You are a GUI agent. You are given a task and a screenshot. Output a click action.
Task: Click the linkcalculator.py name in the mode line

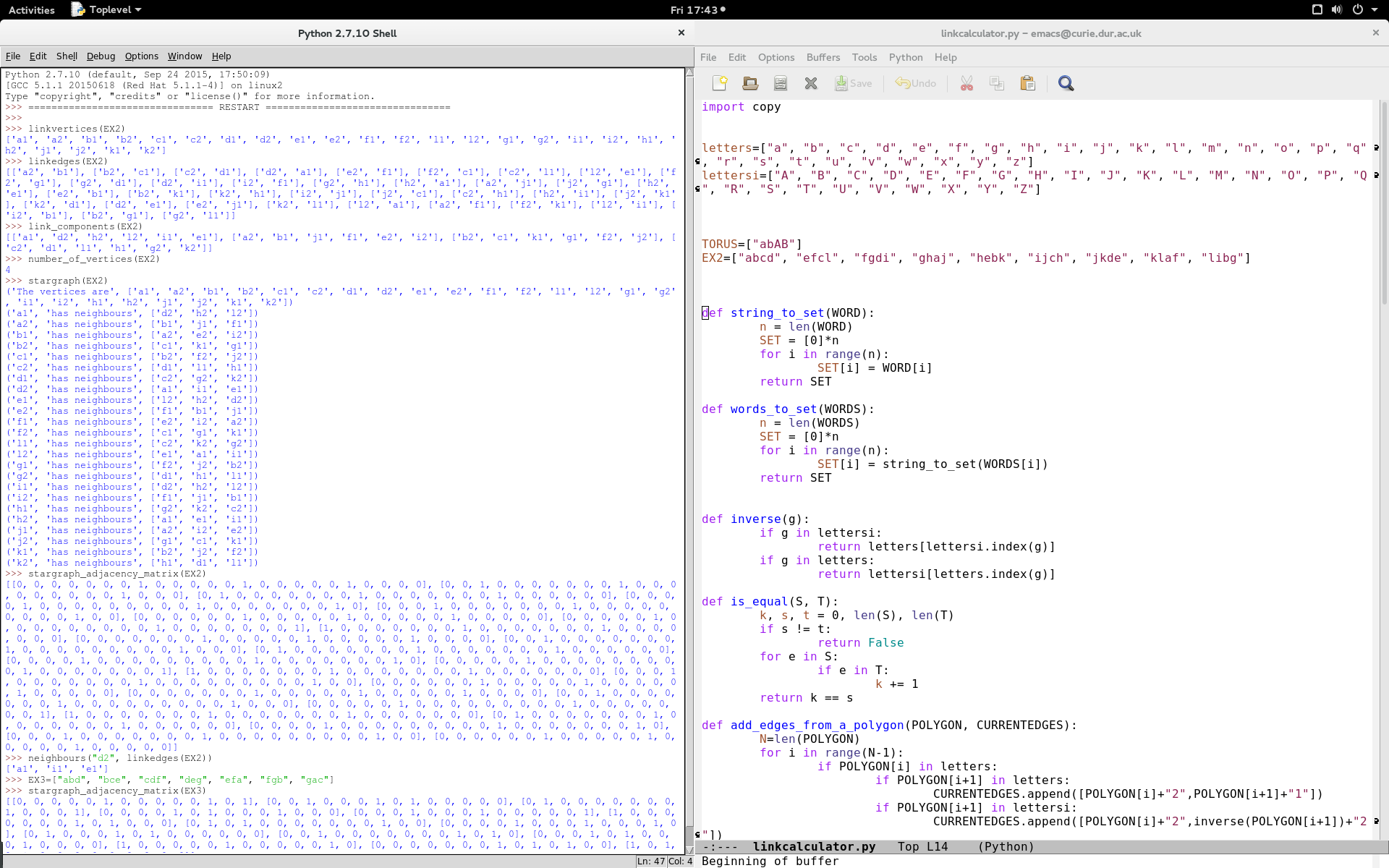coord(814,846)
